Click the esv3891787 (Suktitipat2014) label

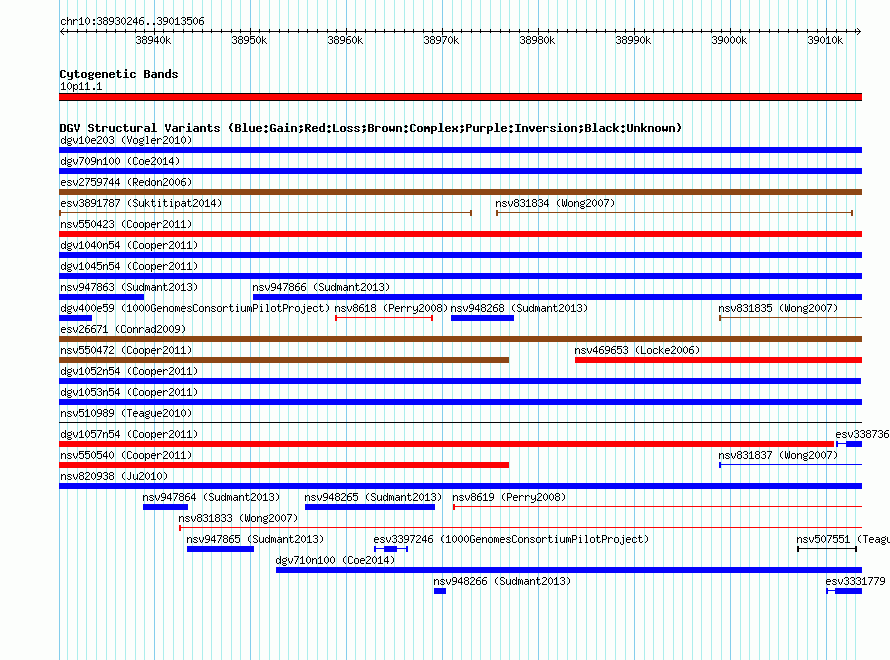pos(141,203)
